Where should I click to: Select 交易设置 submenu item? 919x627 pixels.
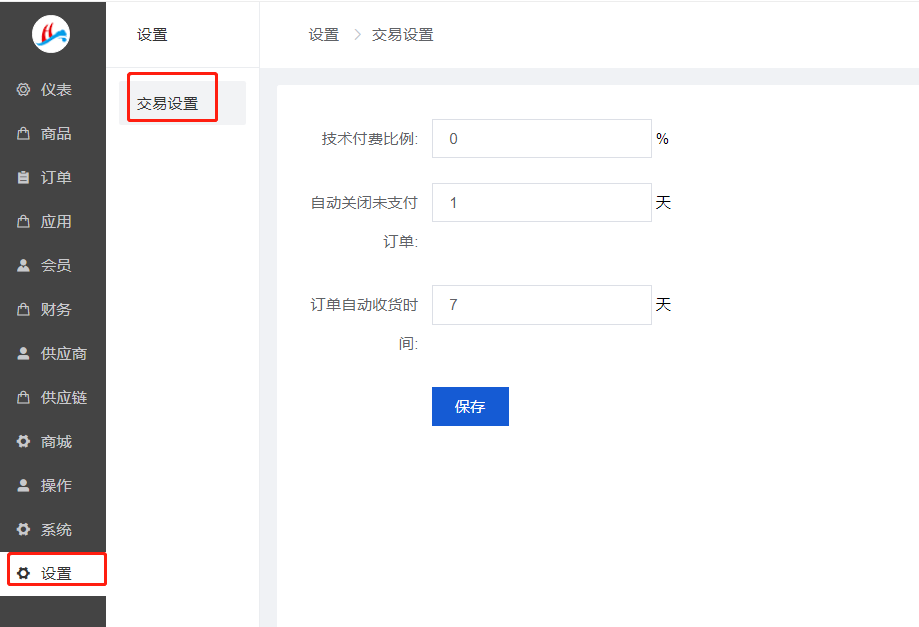[182, 103]
